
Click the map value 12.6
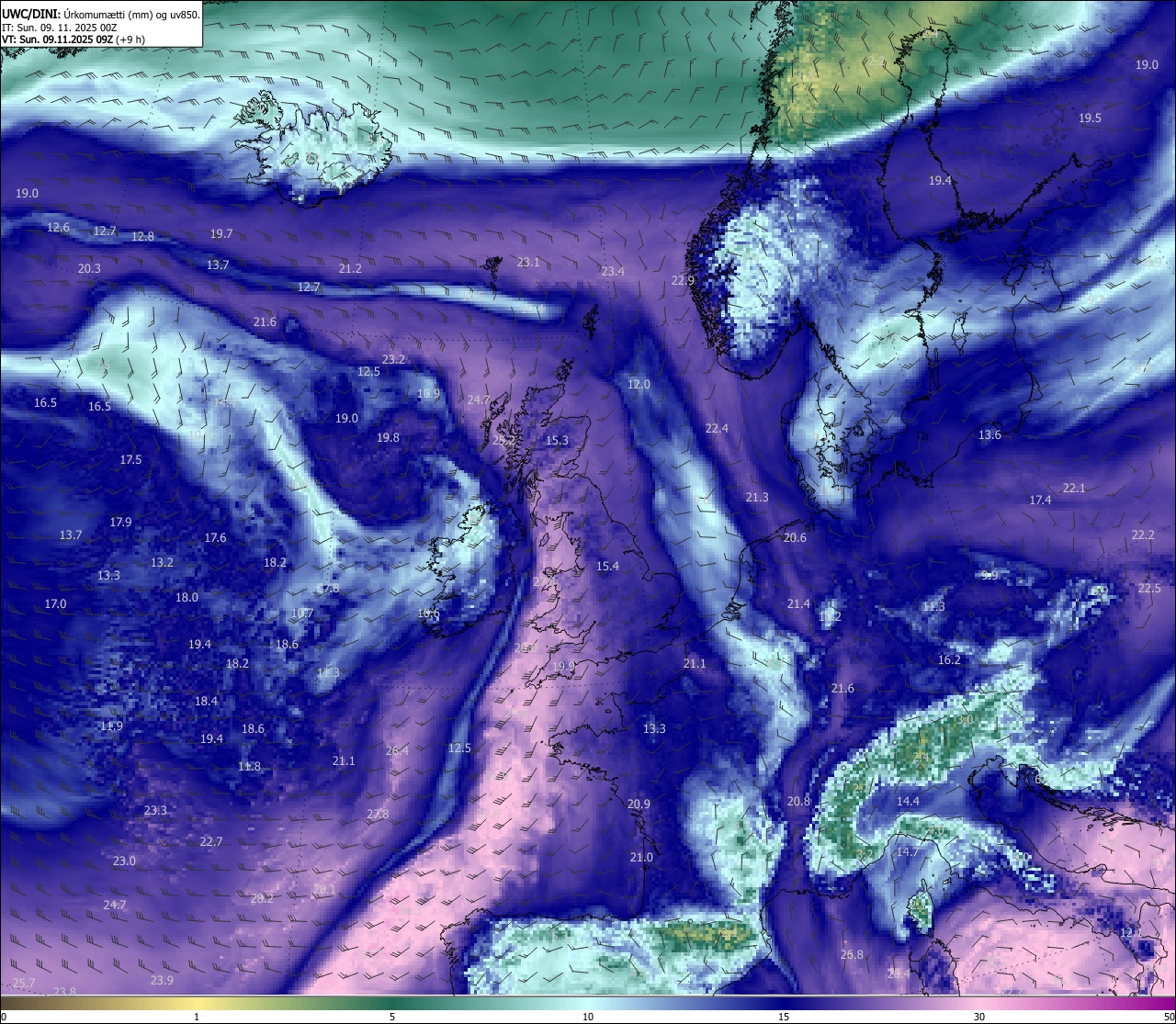pyautogui.click(x=58, y=227)
